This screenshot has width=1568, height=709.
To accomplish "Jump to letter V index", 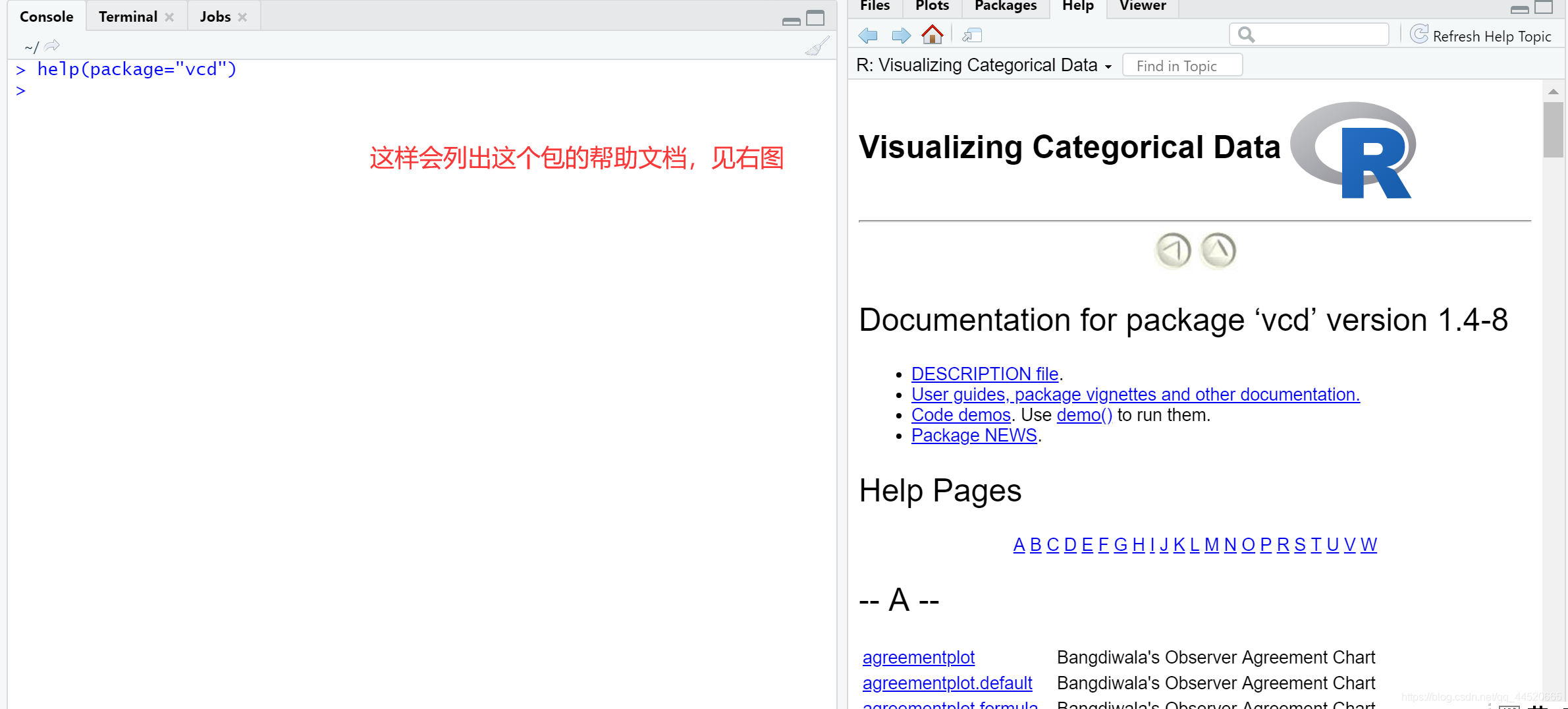I will [1349, 545].
